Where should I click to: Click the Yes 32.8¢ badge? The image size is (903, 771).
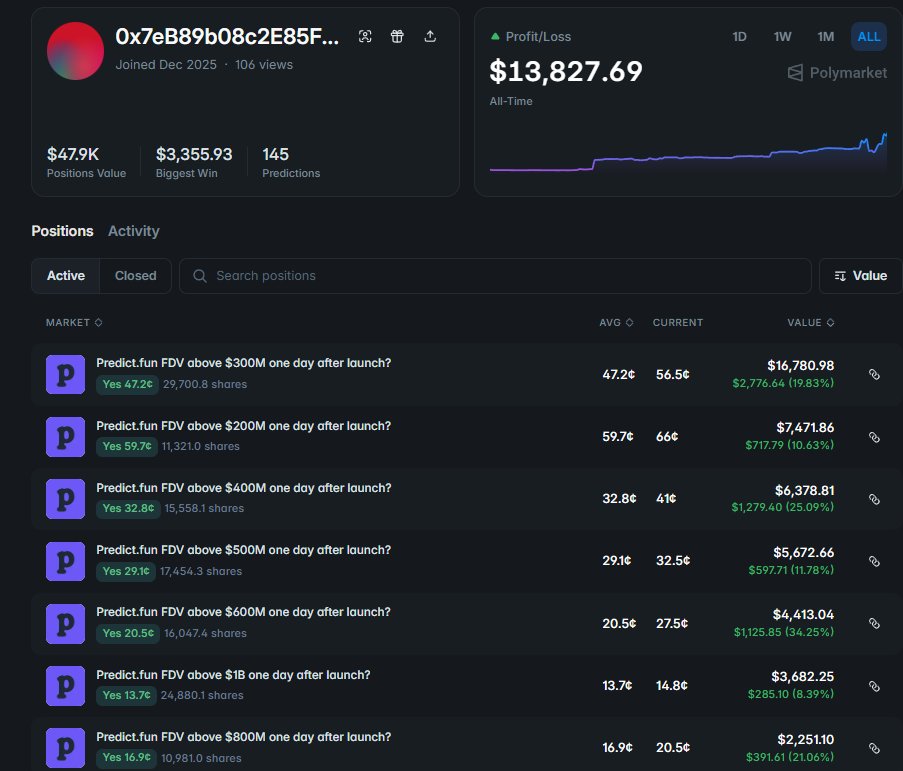[128, 508]
